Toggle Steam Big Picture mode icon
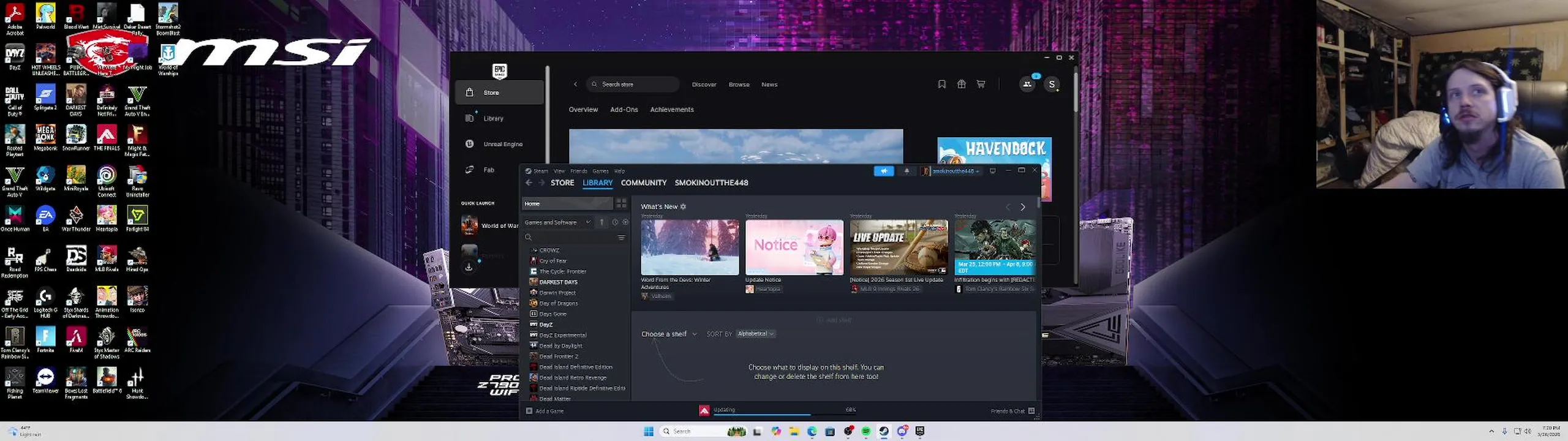 click(x=992, y=171)
